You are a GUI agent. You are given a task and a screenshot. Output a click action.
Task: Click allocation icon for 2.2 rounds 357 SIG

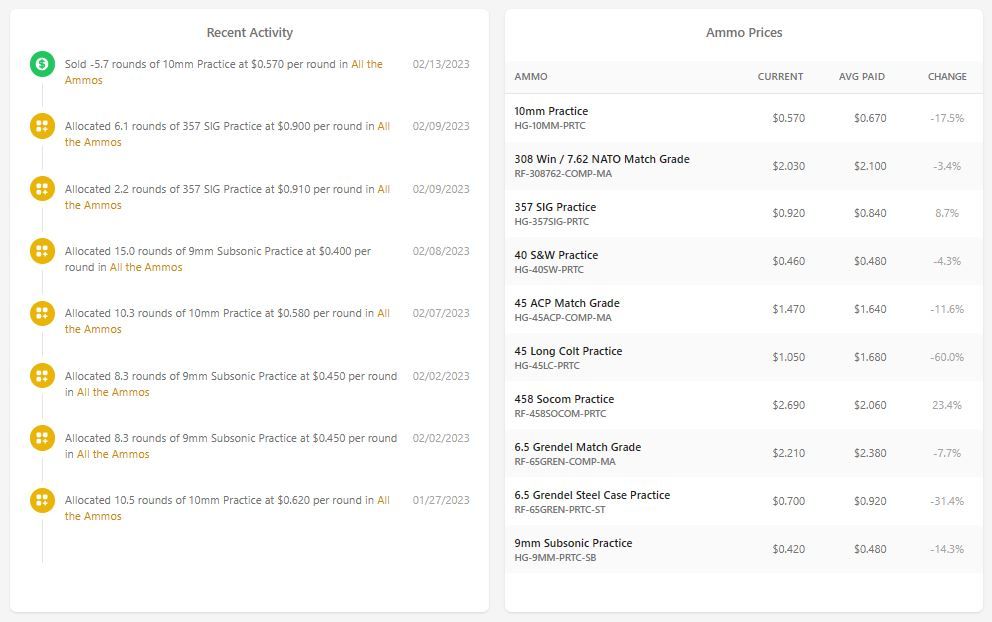(x=42, y=189)
